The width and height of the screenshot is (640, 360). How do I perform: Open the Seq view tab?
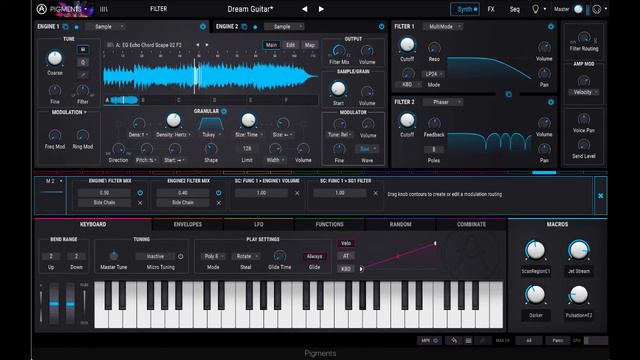tap(515, 9)
